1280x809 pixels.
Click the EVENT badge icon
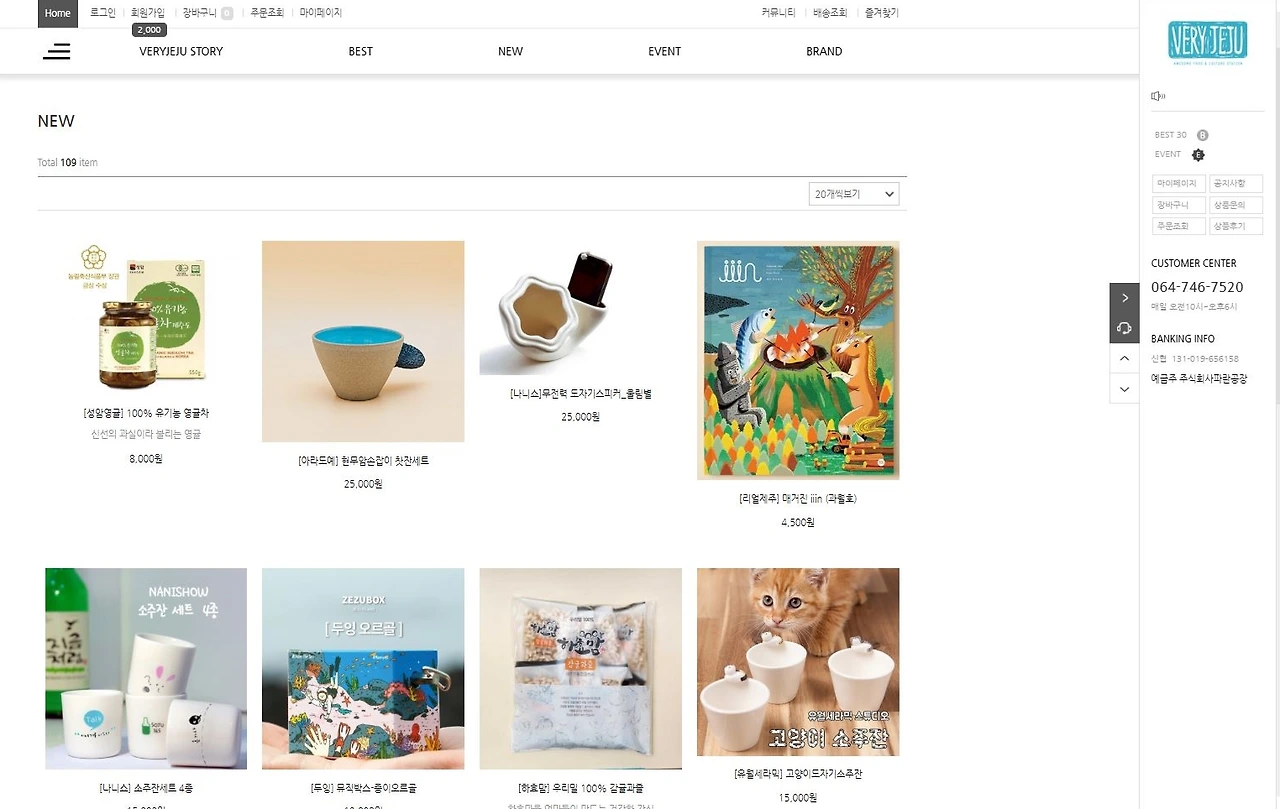1198,155
